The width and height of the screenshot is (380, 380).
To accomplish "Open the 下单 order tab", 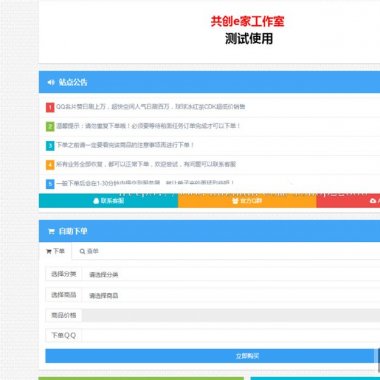I will (x=55, y=251).
